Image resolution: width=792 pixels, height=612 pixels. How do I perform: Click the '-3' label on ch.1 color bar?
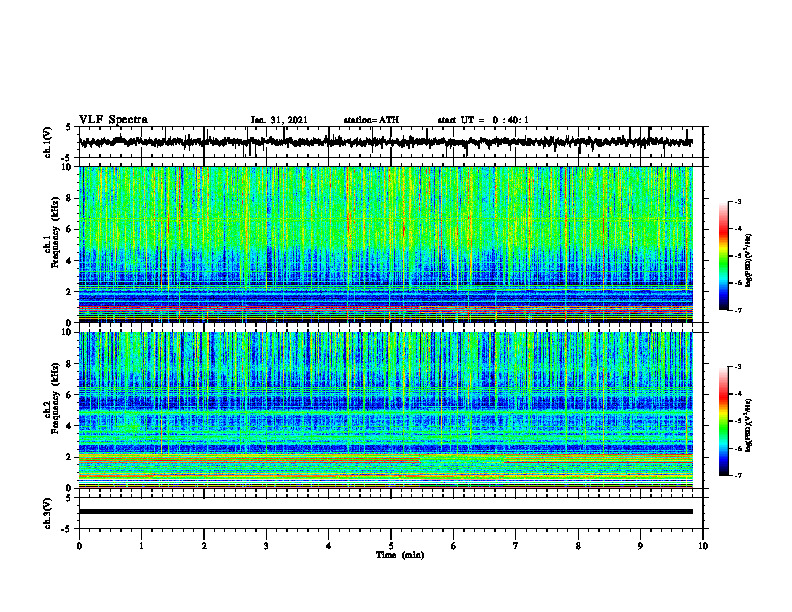pyautogui.click(x=737, y=202)
